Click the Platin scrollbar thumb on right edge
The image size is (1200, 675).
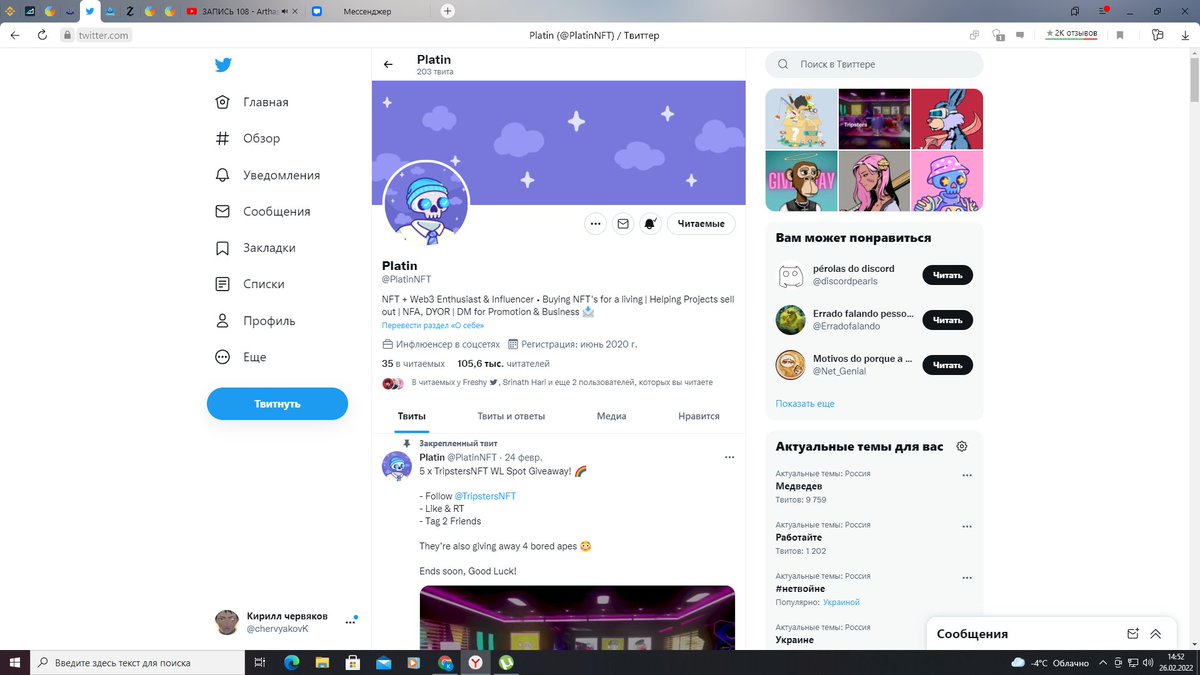pos(1194,78)
